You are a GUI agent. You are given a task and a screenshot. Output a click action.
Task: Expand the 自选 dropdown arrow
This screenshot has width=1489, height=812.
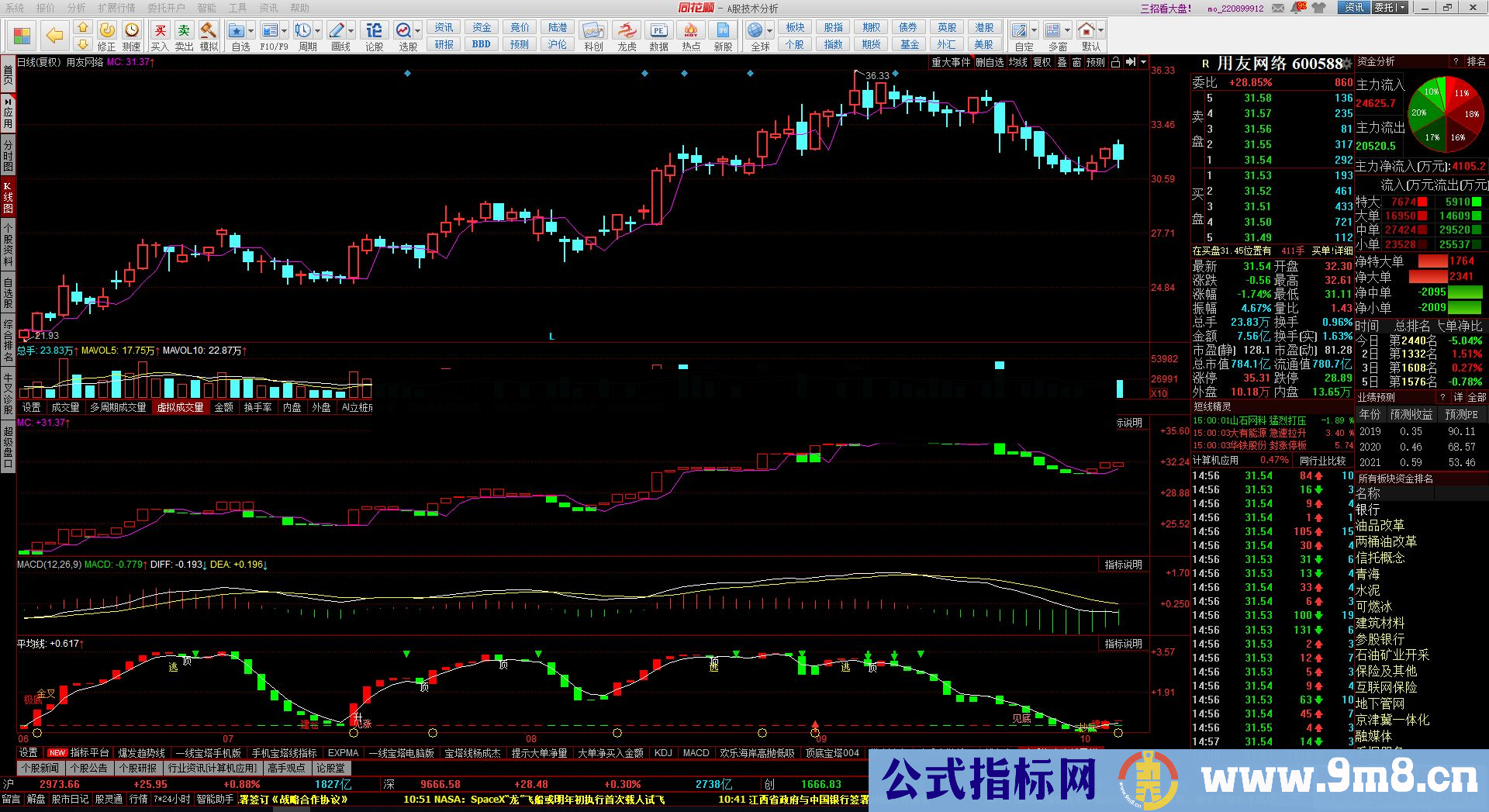250,31
